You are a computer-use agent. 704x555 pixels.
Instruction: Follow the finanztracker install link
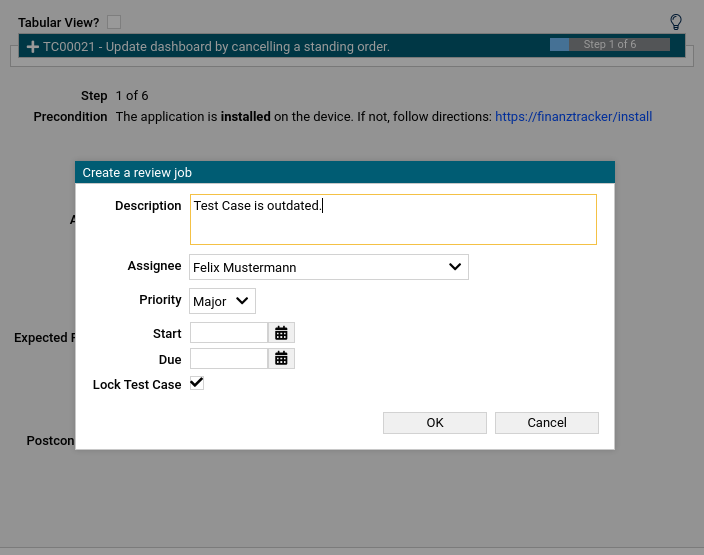tap(573, 117)
